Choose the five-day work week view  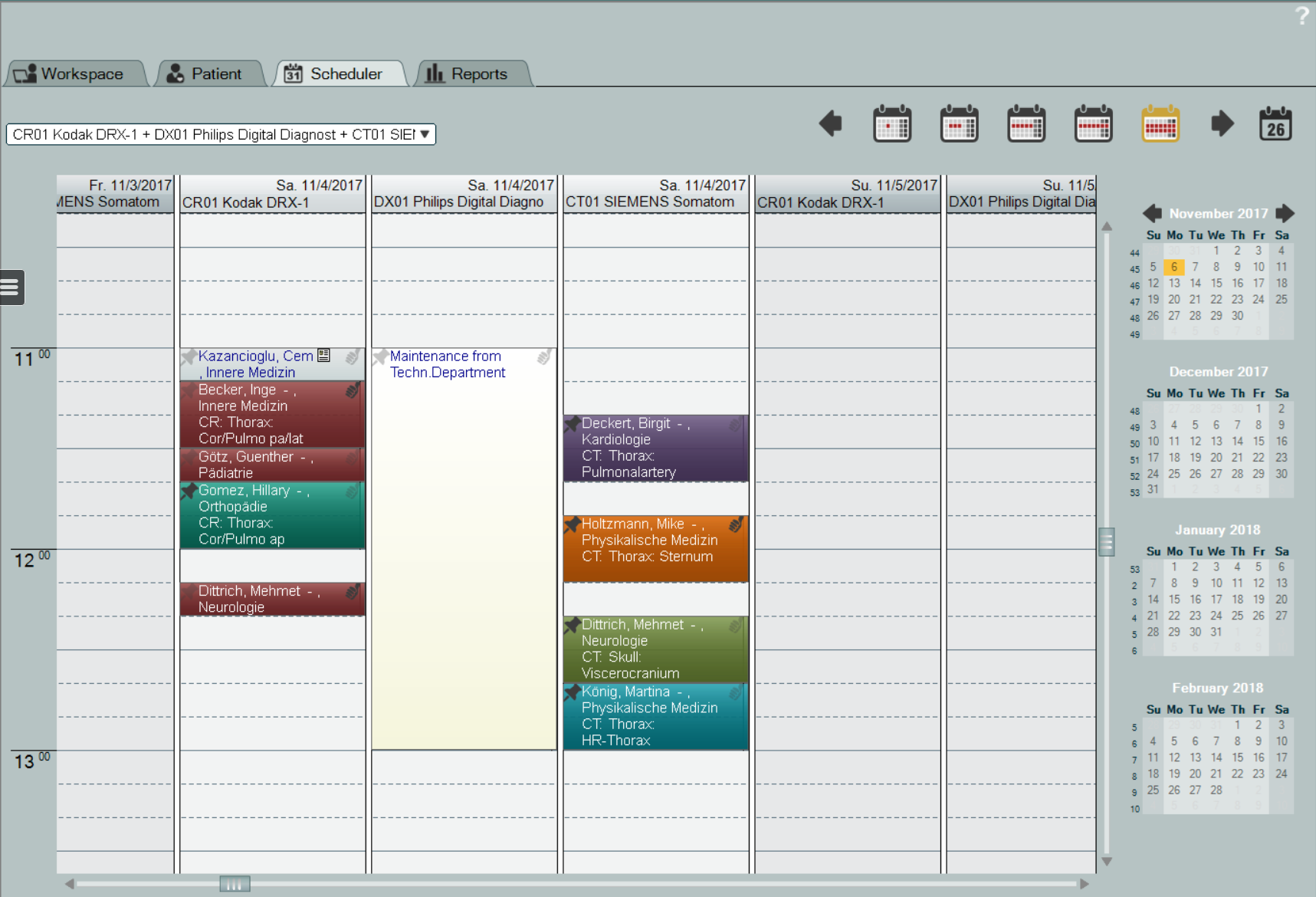click(x=1026, y=124)
